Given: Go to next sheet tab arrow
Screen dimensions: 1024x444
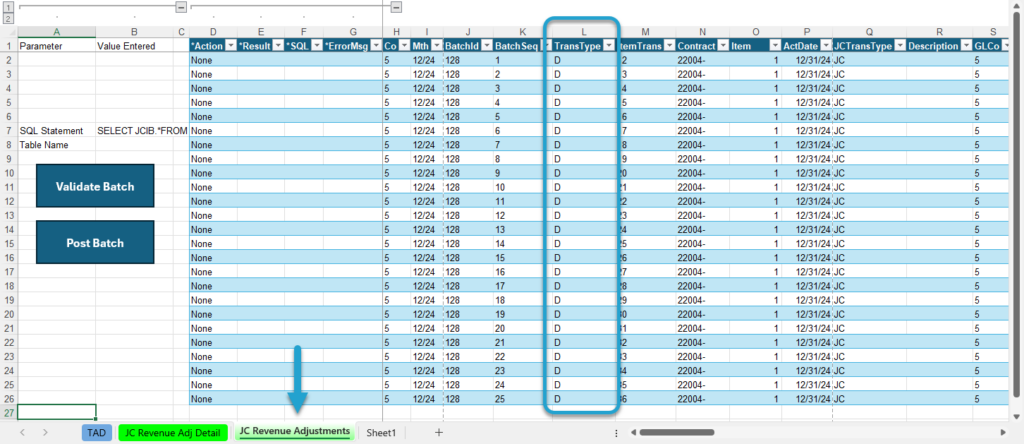Looking at the screenshot, I should 45,432.
